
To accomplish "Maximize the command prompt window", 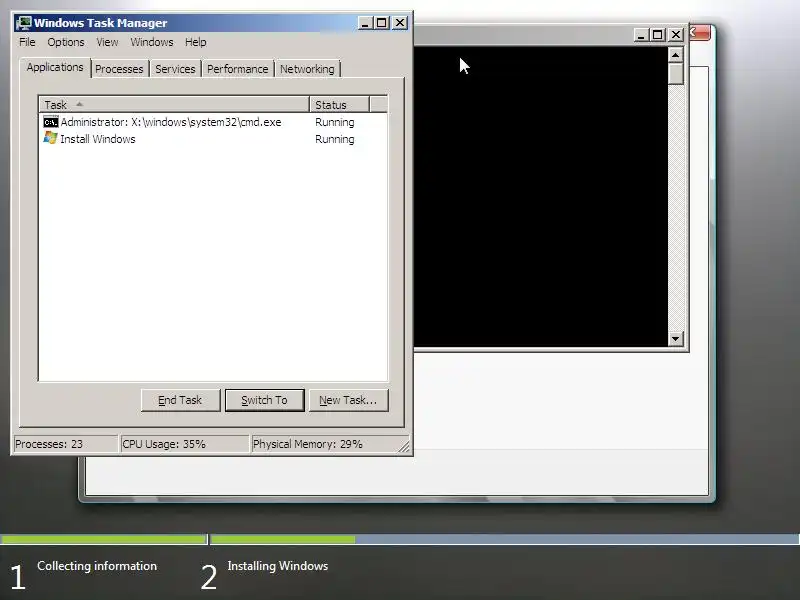I will pos(658,35).
